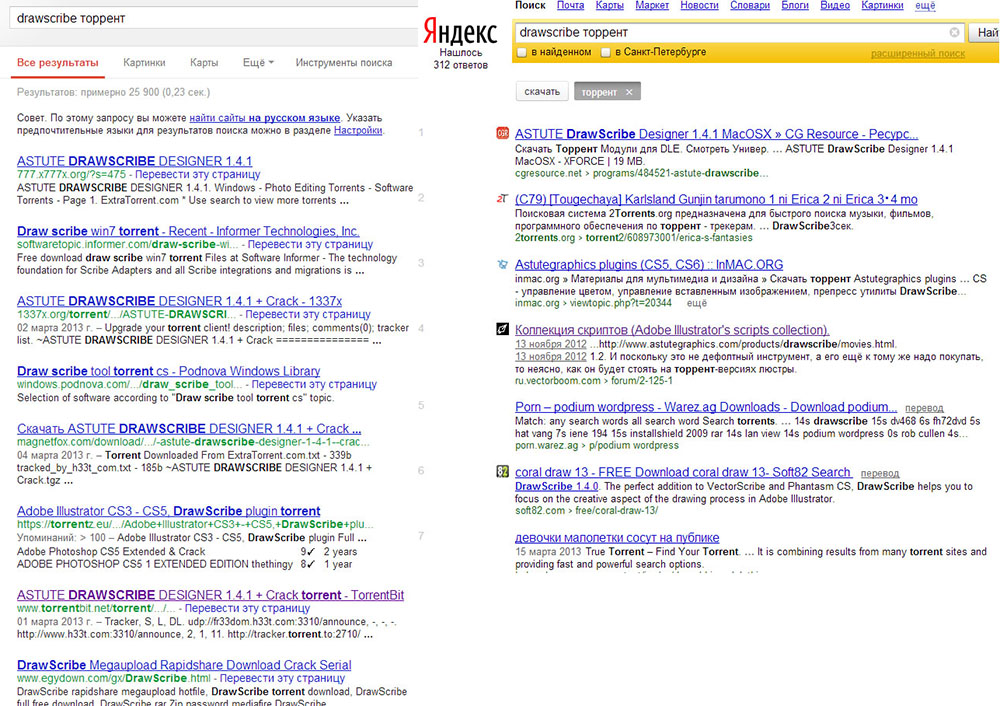1000x706 pixels.
Task: Open Картинки in Yandex top menu
Action: click(x=882, y=6)
